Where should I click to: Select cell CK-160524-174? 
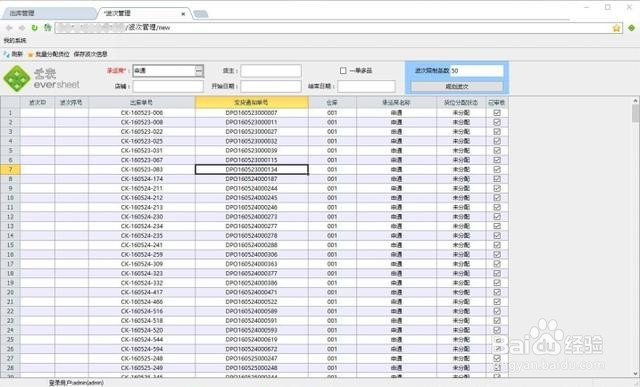pyautogui.click(x=142, y=179)
